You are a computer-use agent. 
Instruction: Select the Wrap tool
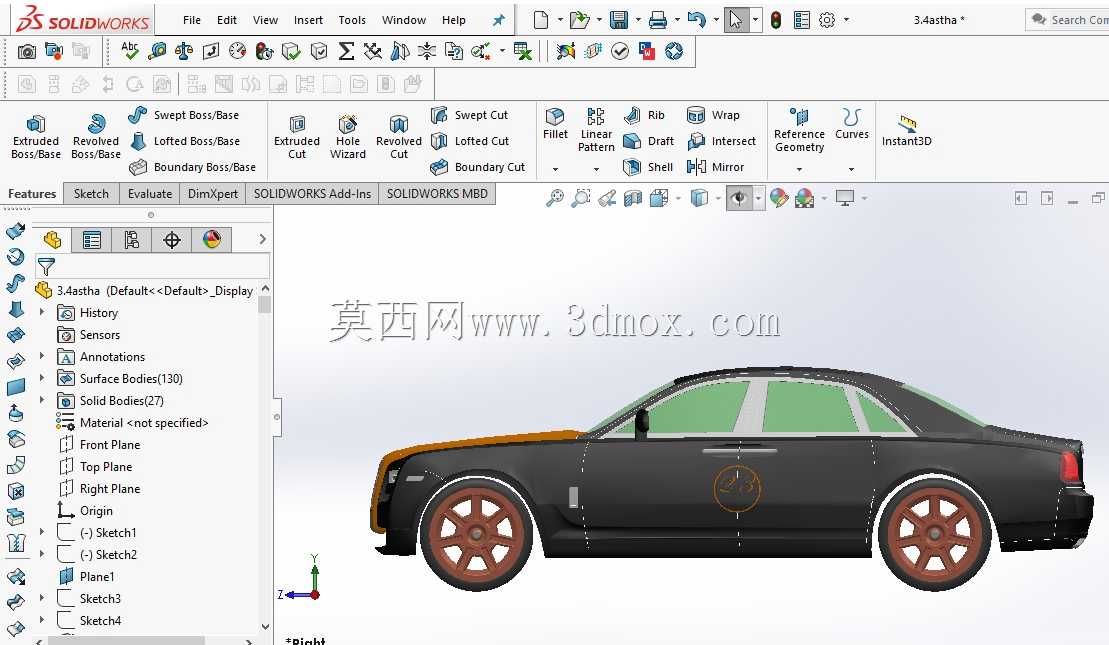(x=714, y=115)
